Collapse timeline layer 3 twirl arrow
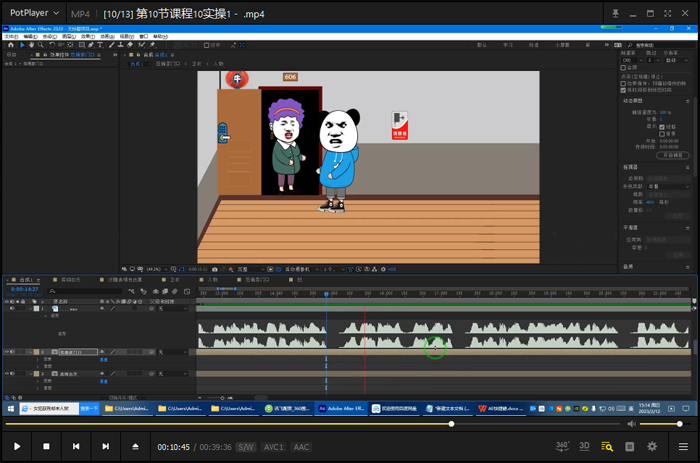The width and height of the screenshot is (700, 463). point(31,374)
